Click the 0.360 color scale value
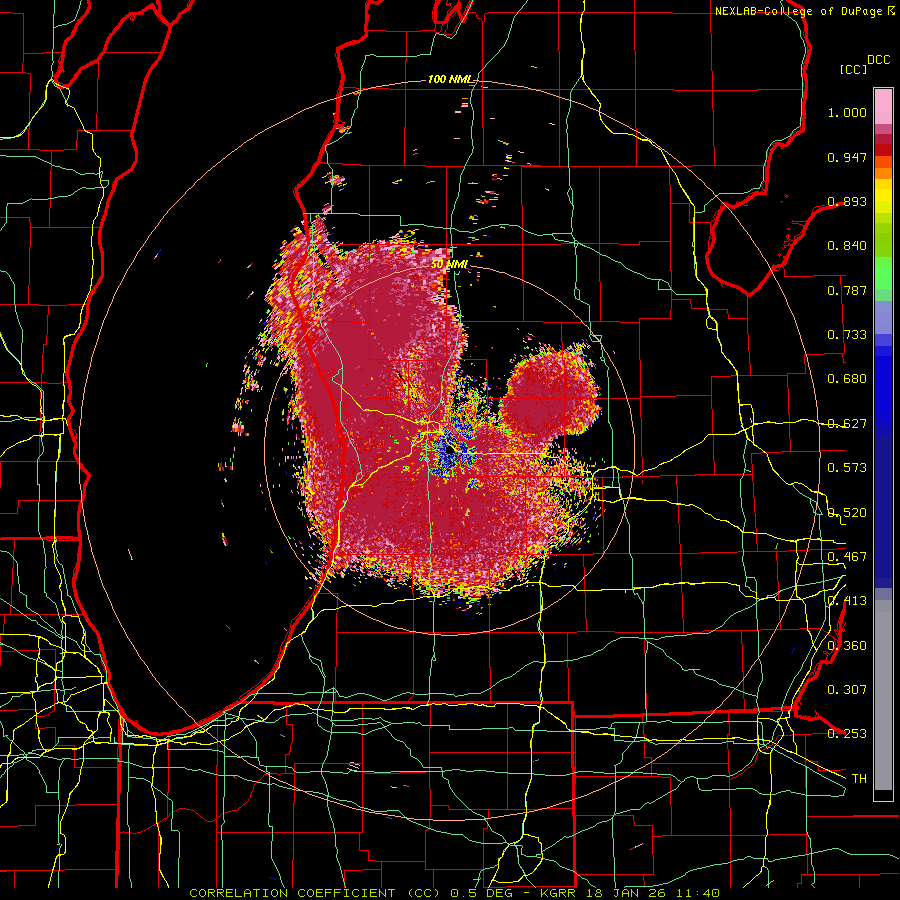 (x=847, y=646)
